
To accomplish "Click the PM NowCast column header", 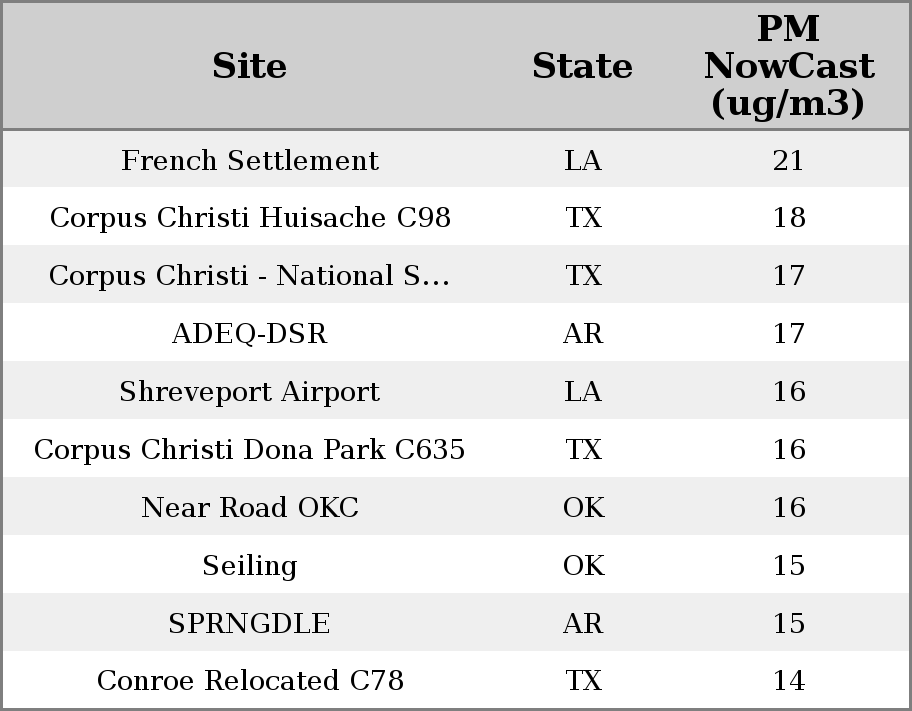I will click(x=788, y=66).
